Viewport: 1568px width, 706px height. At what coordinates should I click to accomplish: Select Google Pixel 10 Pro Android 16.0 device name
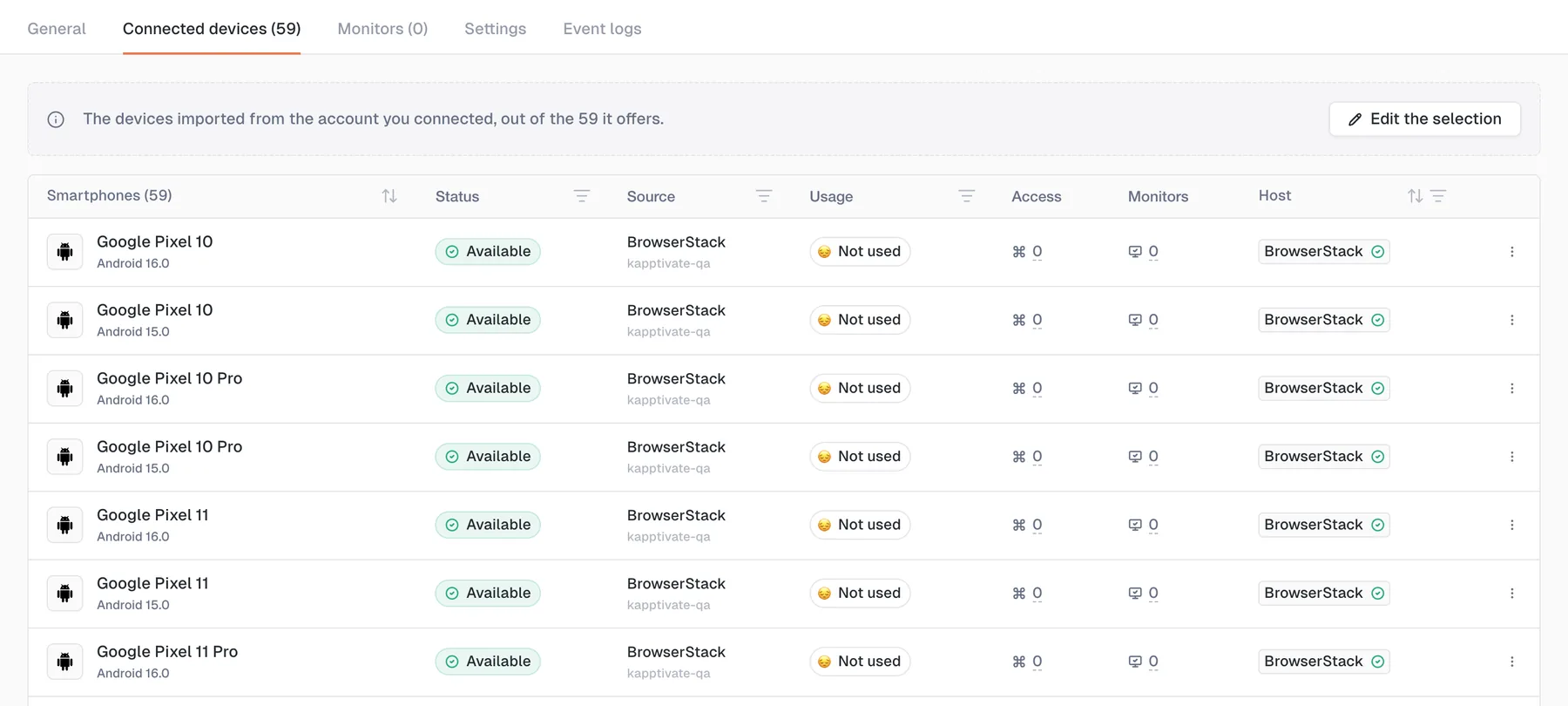point(170,378)
